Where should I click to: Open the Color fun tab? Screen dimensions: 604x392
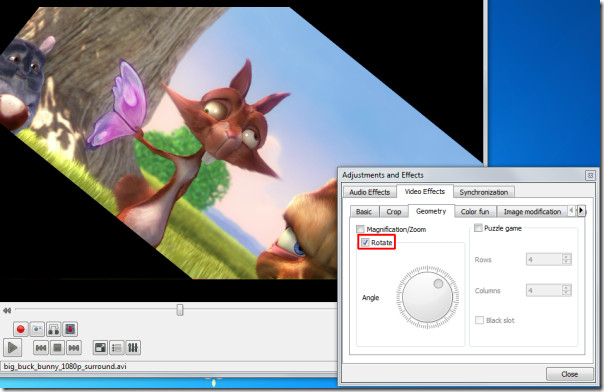tap(475, 212)
